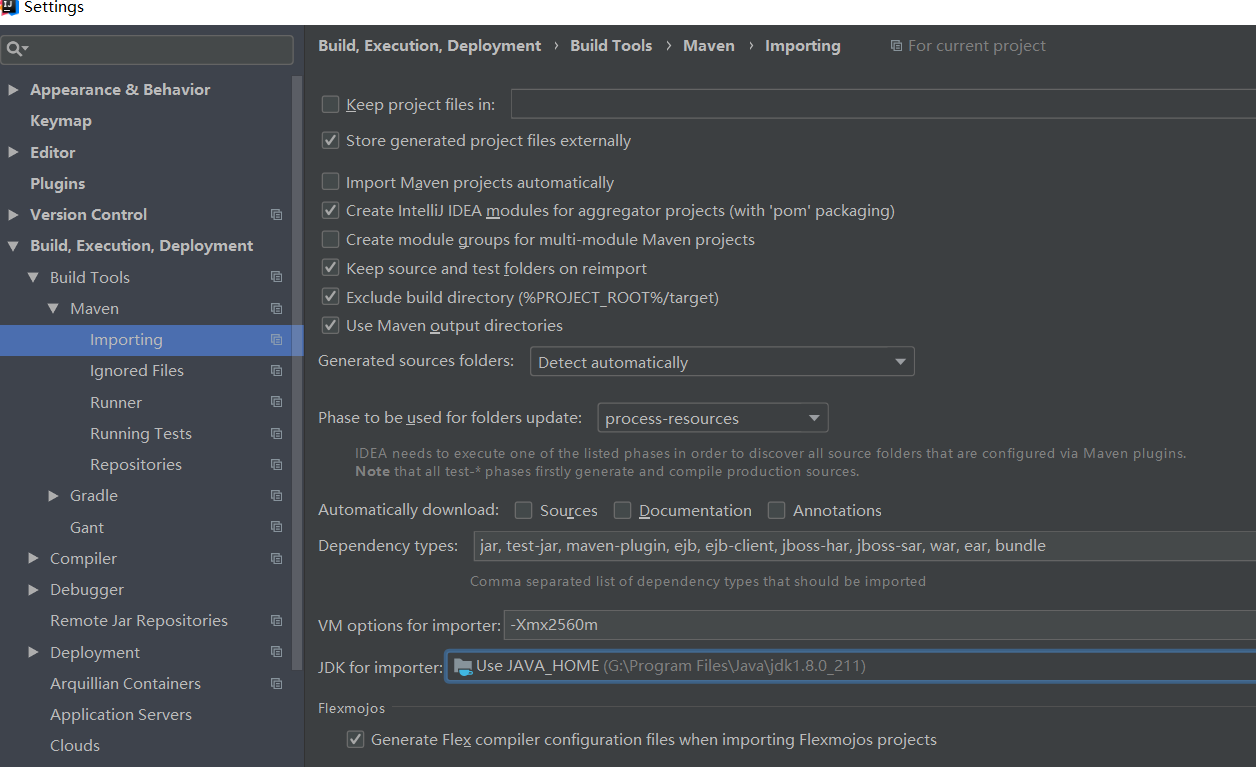
Task: Expand the Compiler tree node
Action: [33, 559]
